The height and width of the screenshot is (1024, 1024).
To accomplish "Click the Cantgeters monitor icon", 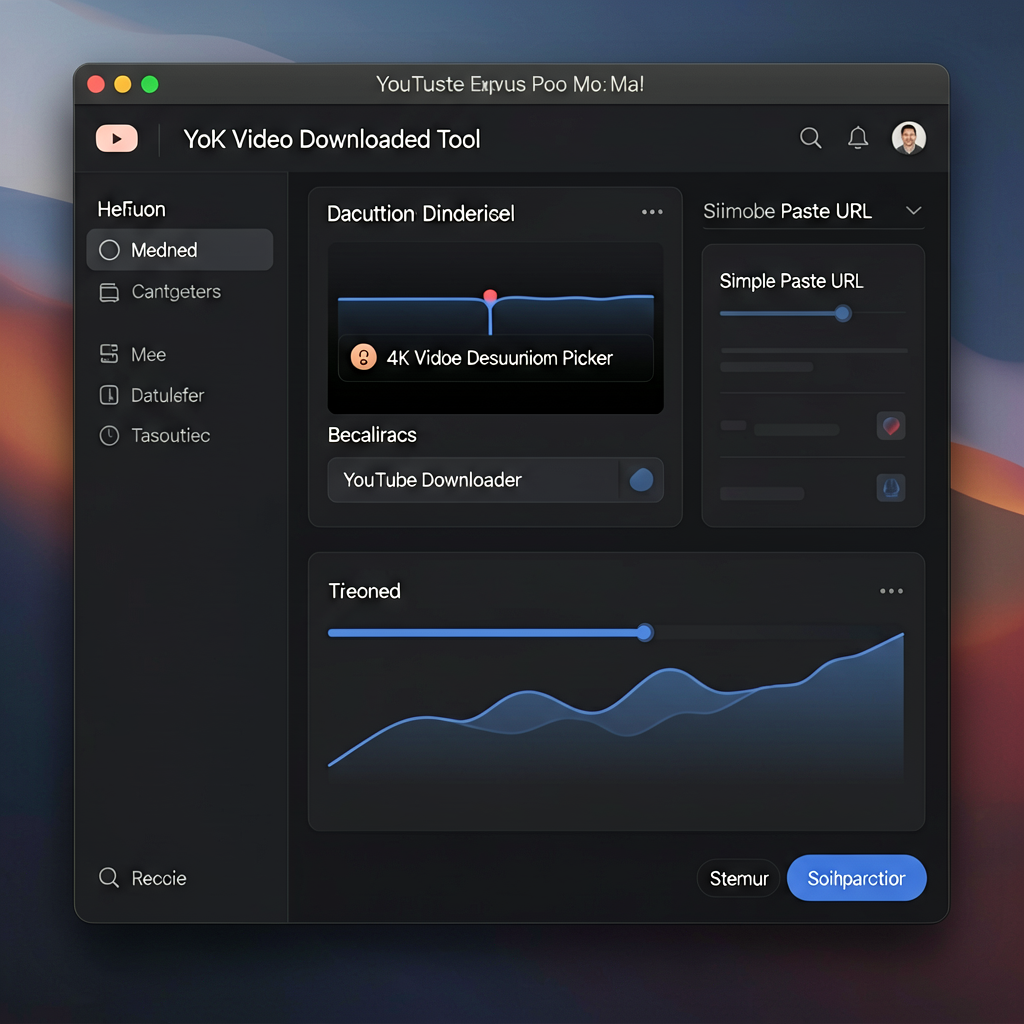I will tap(109, 293).
